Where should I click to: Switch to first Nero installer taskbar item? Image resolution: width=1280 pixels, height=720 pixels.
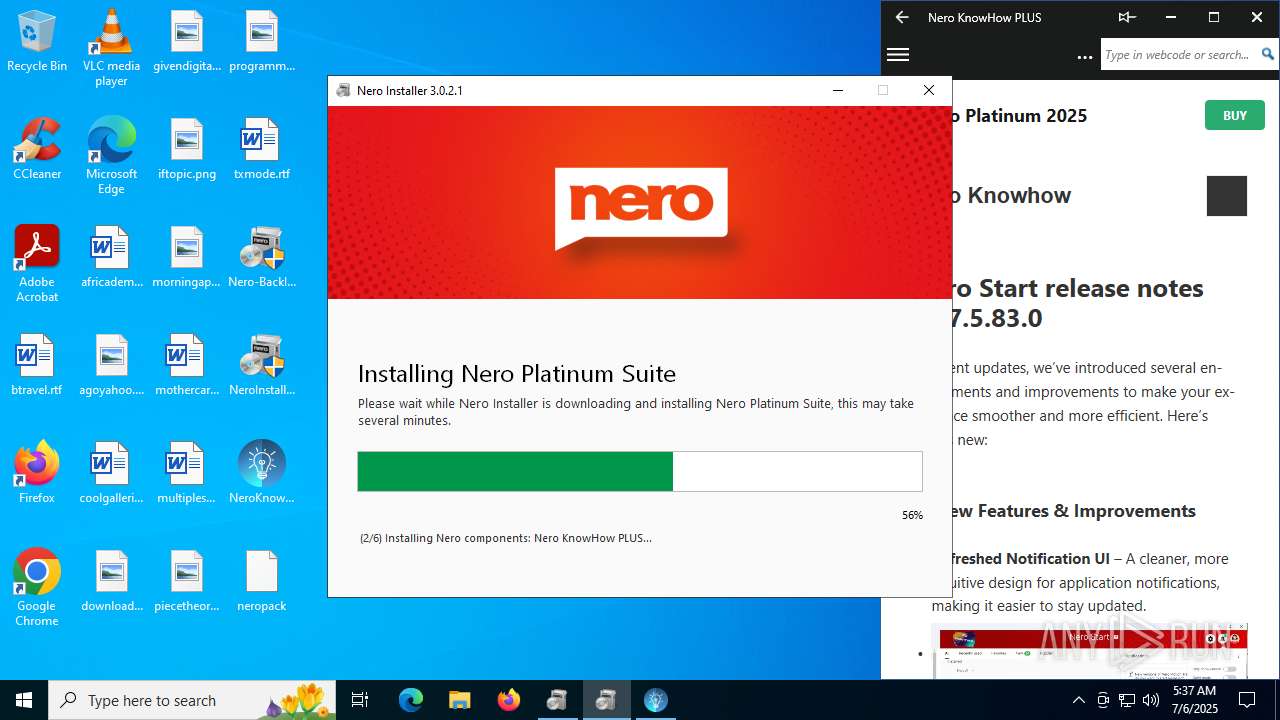pos(557,700)
